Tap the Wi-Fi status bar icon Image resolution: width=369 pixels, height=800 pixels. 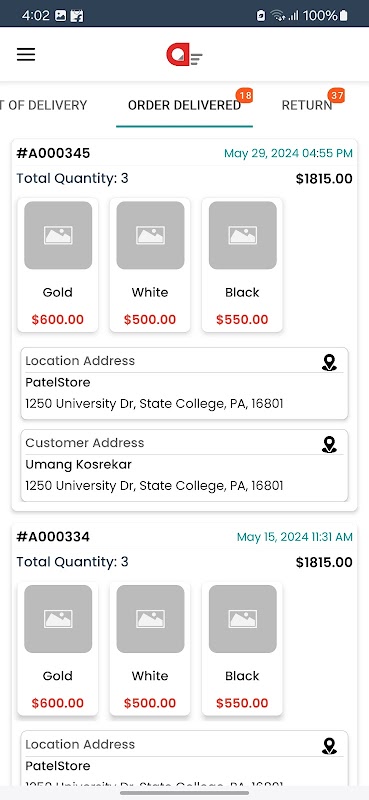click(278, 15)
